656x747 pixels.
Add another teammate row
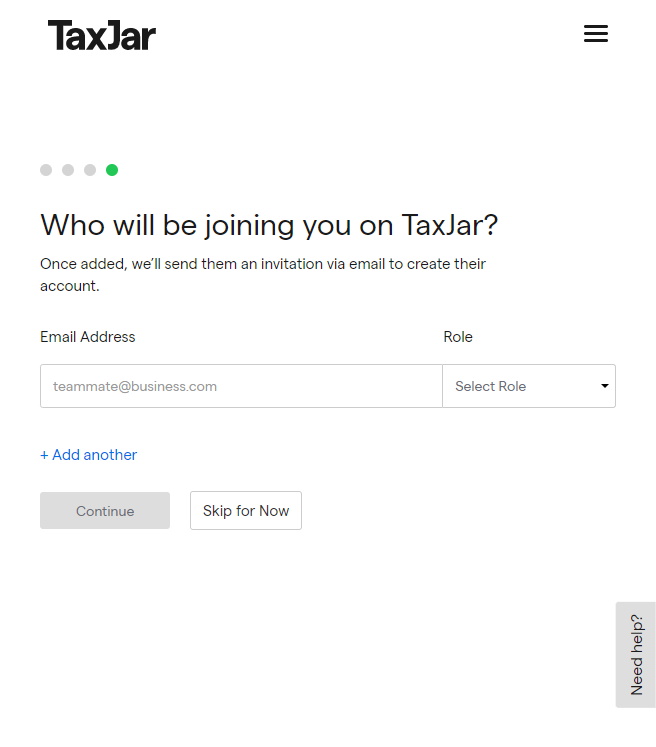[x=89, y=455]
